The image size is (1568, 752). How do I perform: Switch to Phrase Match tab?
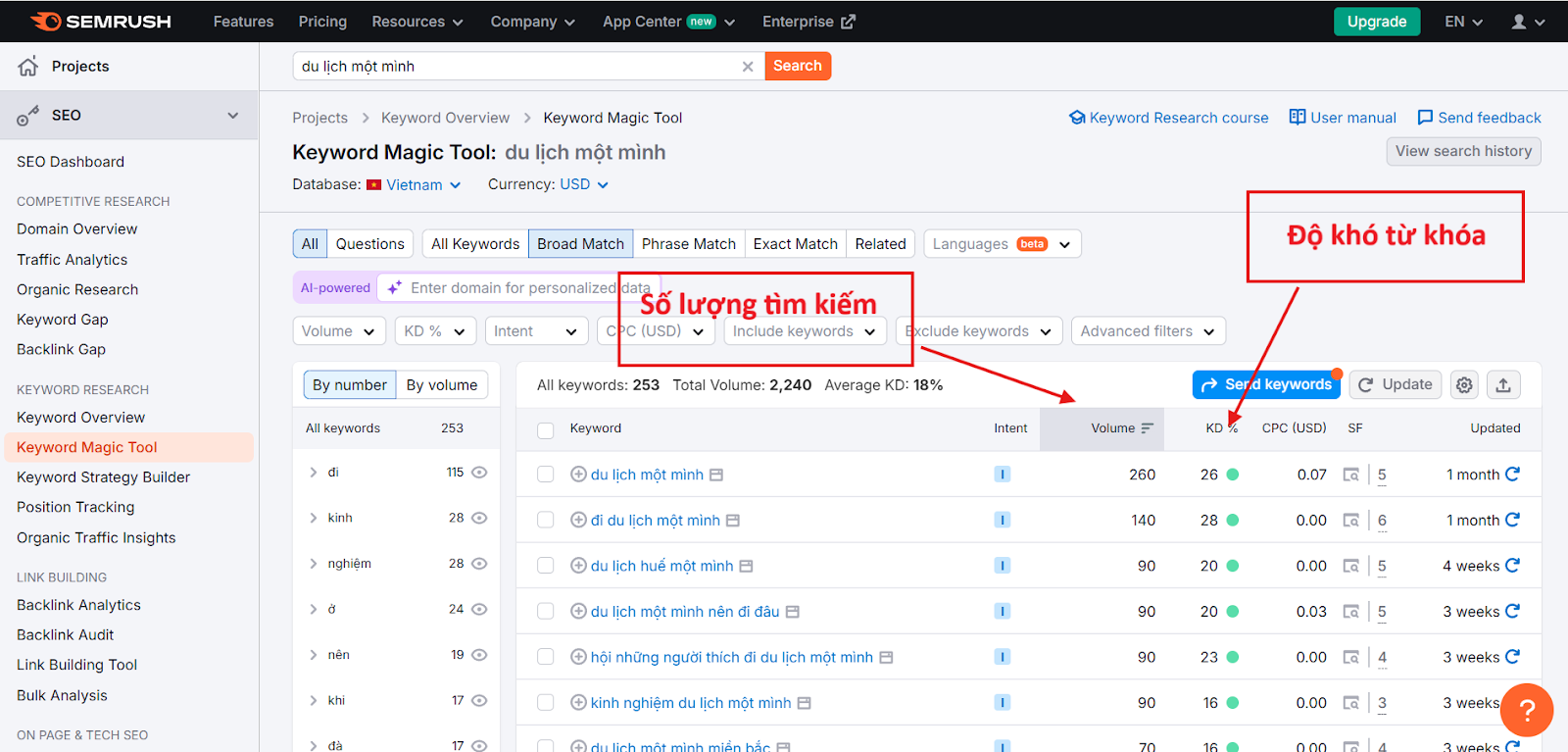[688, 244]
